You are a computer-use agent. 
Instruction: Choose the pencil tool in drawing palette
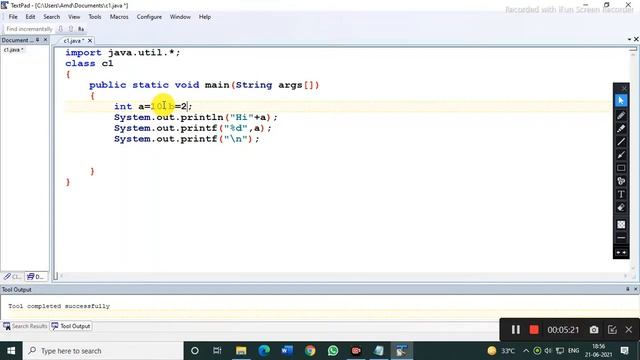pyautogui.click(x=621, y=116)
